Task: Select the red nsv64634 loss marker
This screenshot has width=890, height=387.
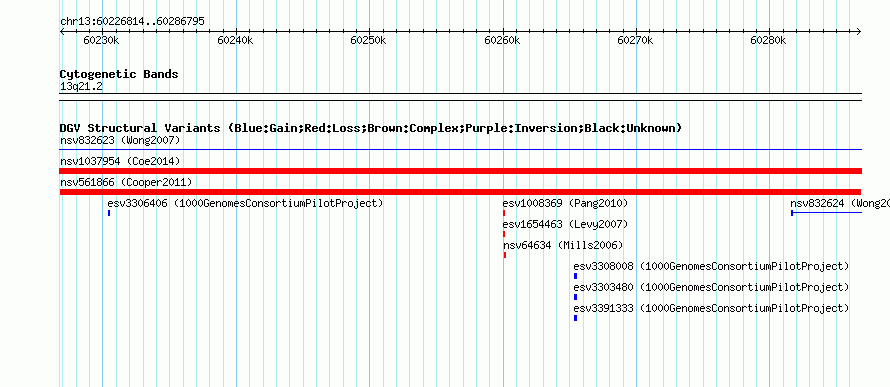Action: [x=505, y=255]
